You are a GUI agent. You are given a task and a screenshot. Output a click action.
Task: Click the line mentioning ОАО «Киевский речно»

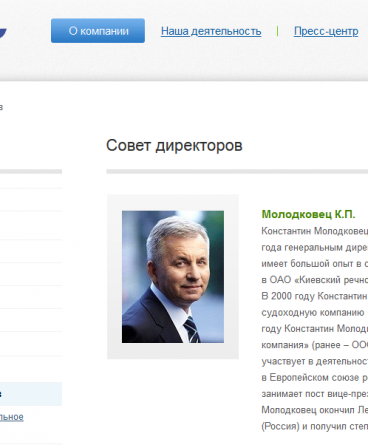click(315, 280)
